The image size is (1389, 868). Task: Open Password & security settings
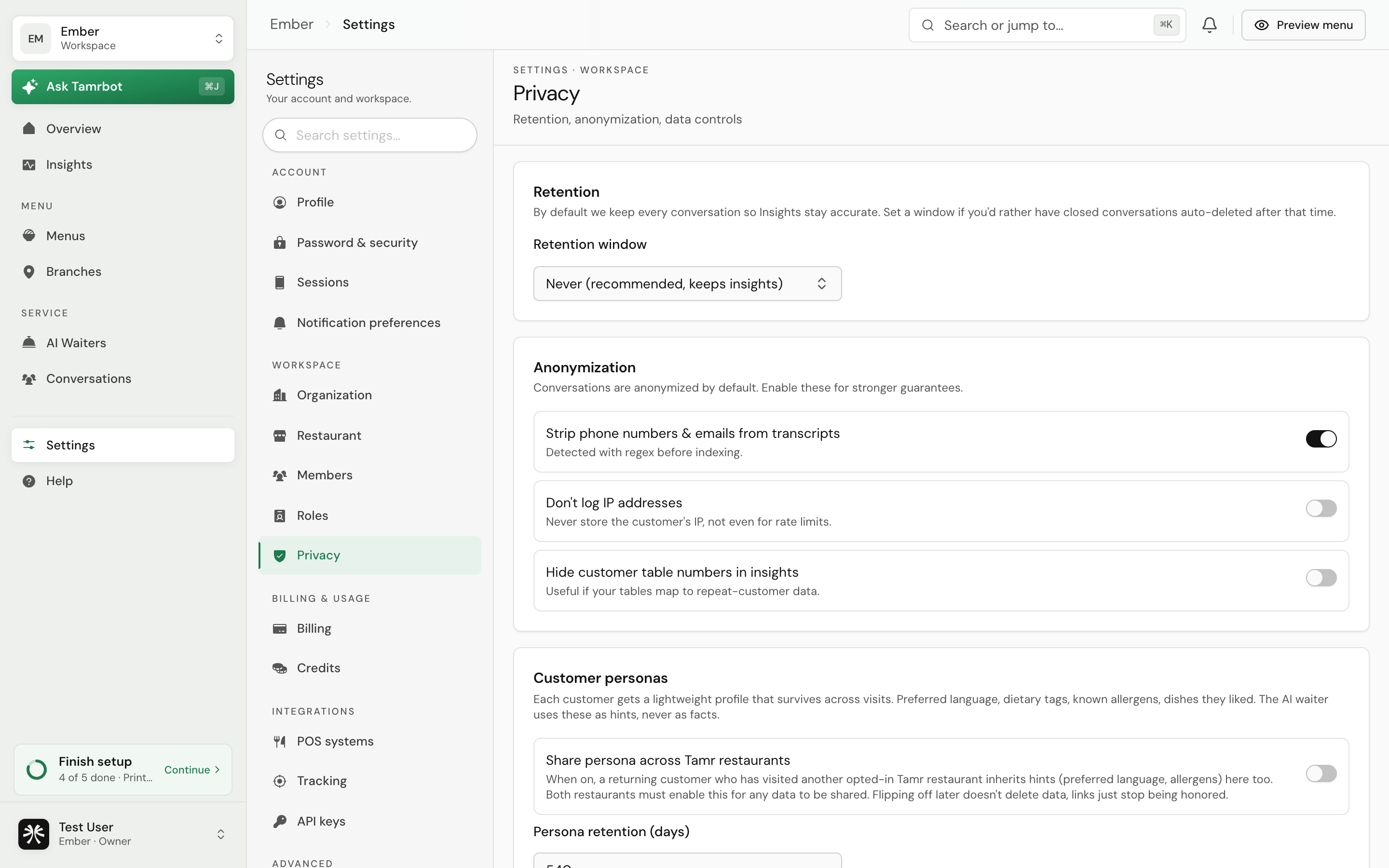(x=369, y=242)
